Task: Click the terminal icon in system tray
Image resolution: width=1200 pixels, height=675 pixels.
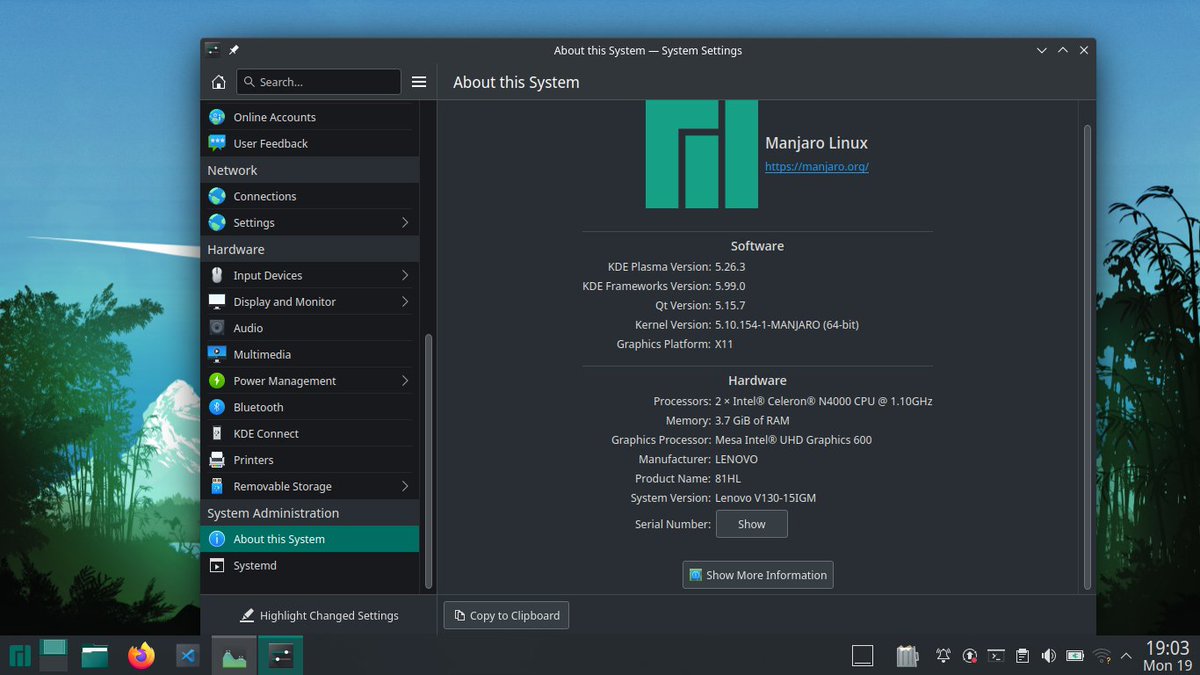Action: coord(996,657)
